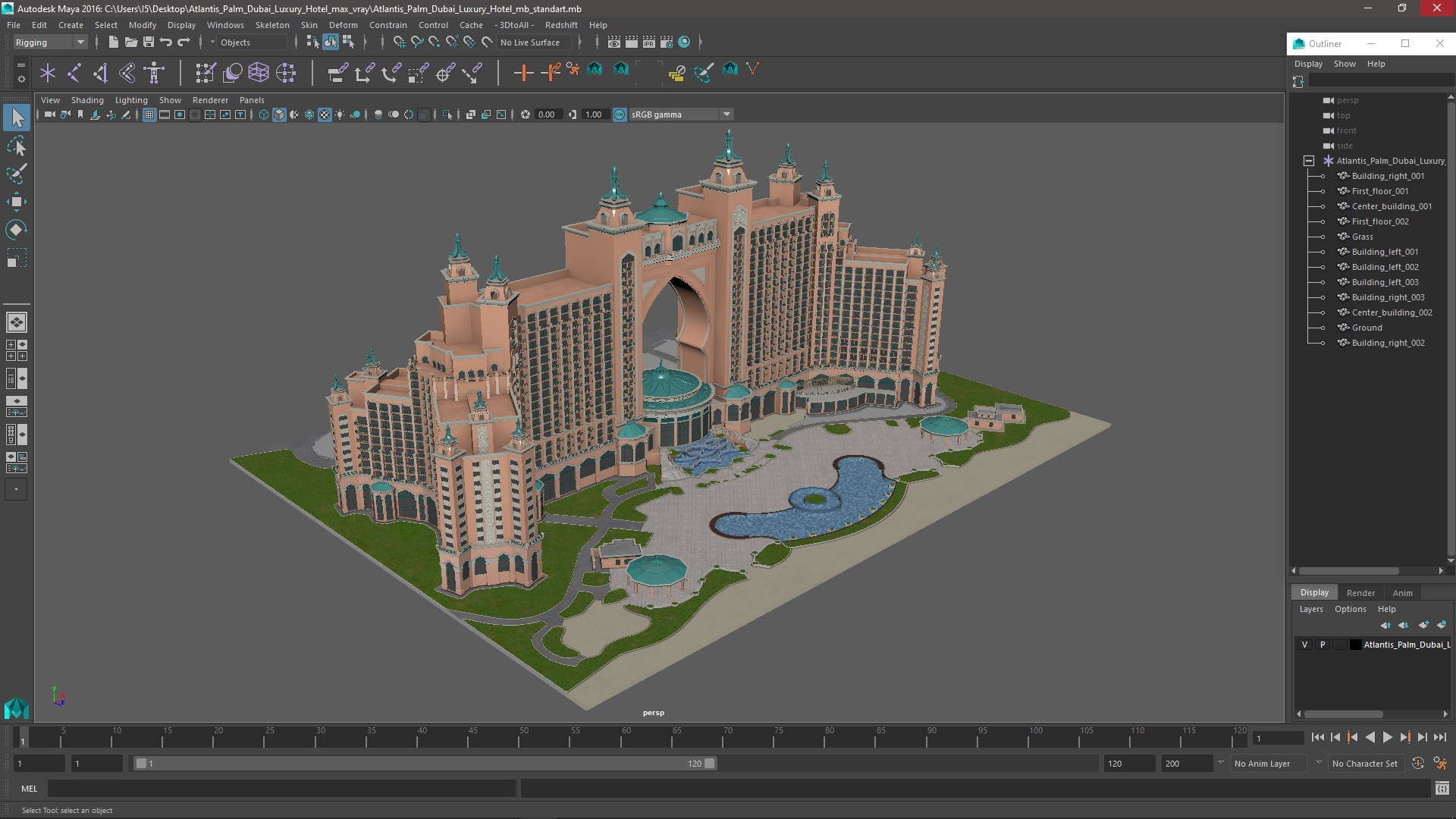Toggle smooth shade all viewport icon
Viewport: 1456px width, 819px height.
click(x=279, y=115)
